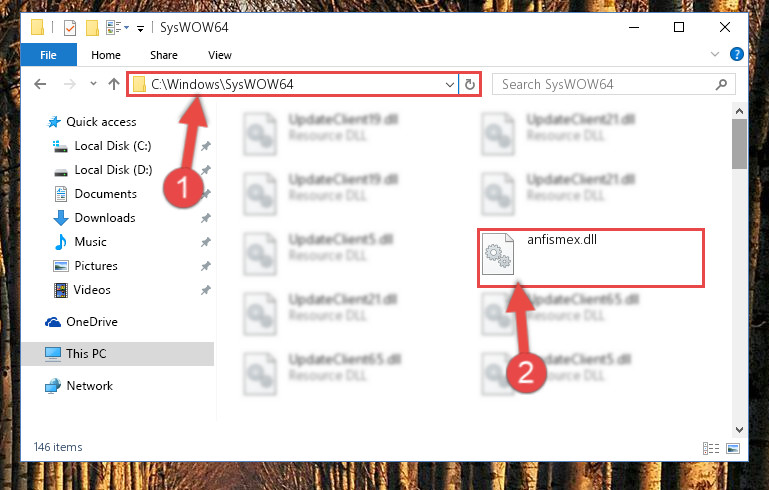769x490 pixels.
Task: Switch to large icons view button
Action: (733, 448)
